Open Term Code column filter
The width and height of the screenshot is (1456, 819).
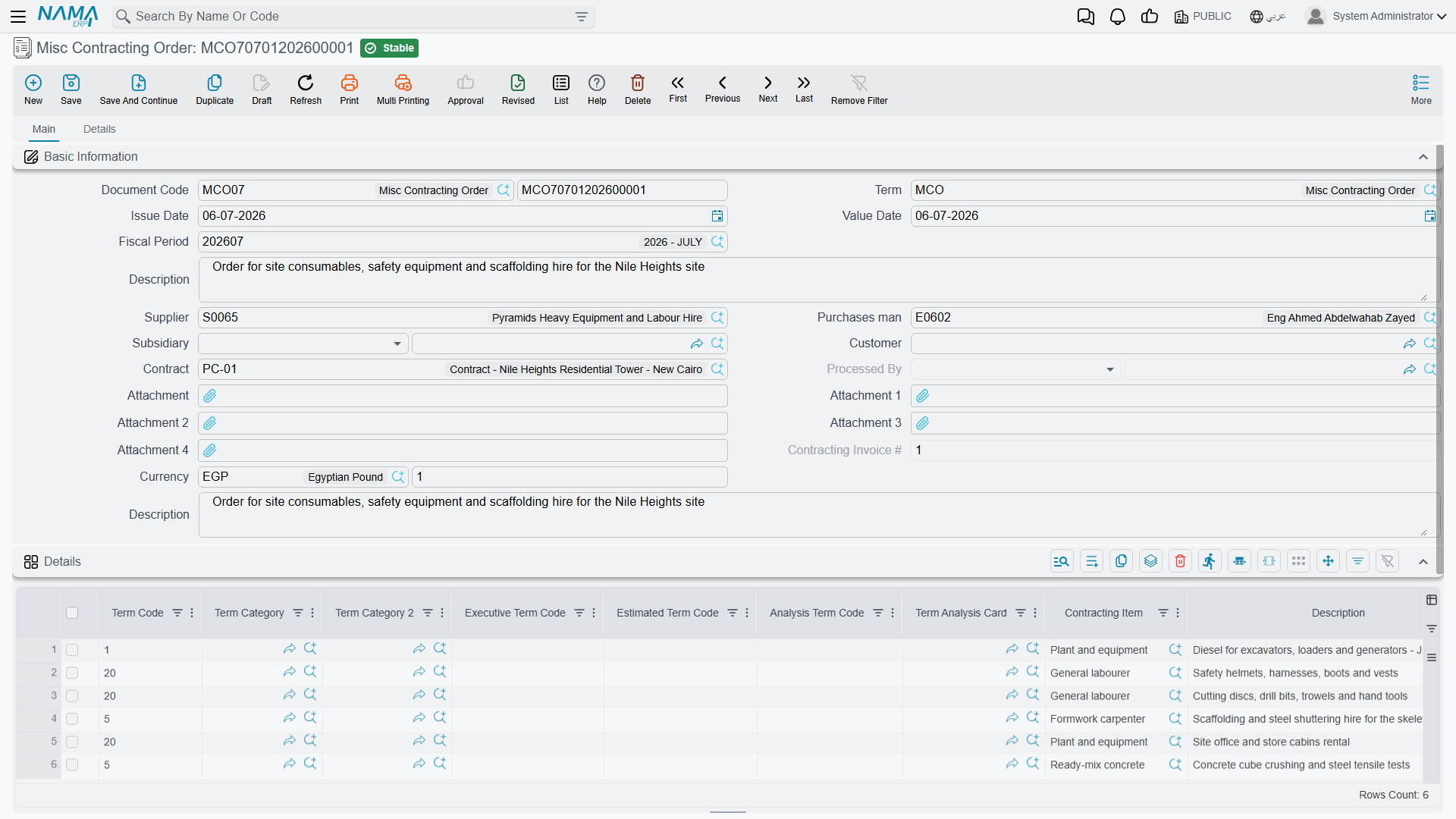[177, 613]
